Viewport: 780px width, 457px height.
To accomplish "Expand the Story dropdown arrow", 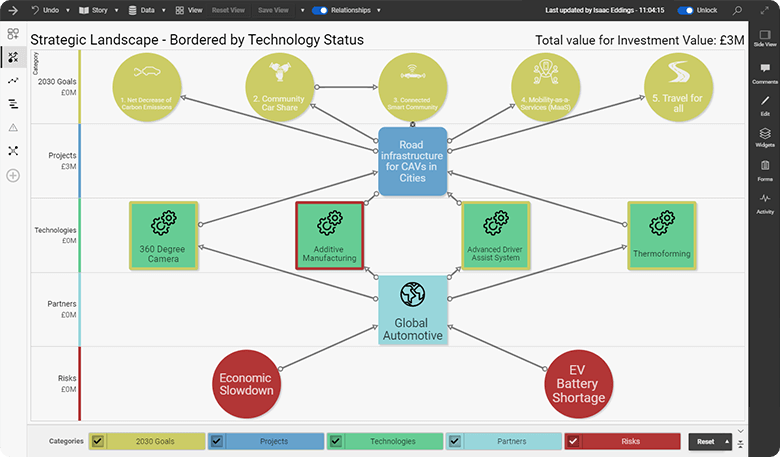I will 115,10.
